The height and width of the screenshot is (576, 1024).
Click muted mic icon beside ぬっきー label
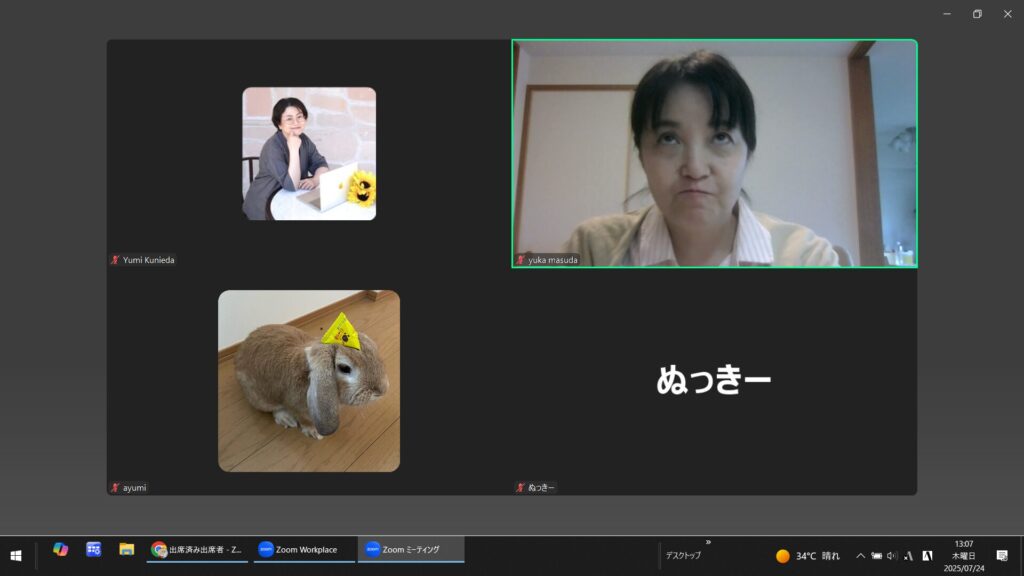pyautogui.click(x=521, y=488)
